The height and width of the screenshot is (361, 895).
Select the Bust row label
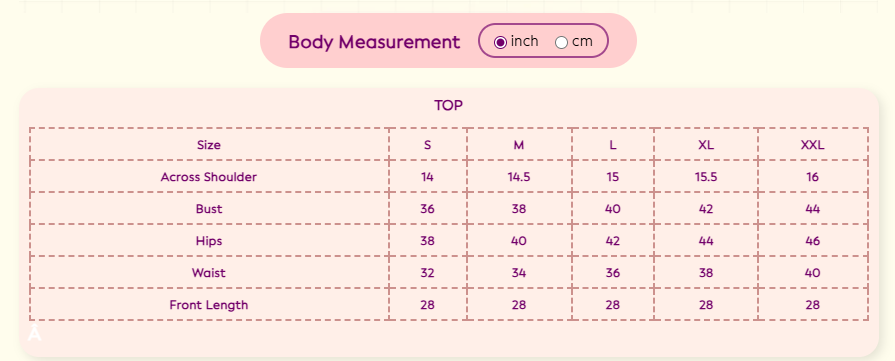coord(209,209)
